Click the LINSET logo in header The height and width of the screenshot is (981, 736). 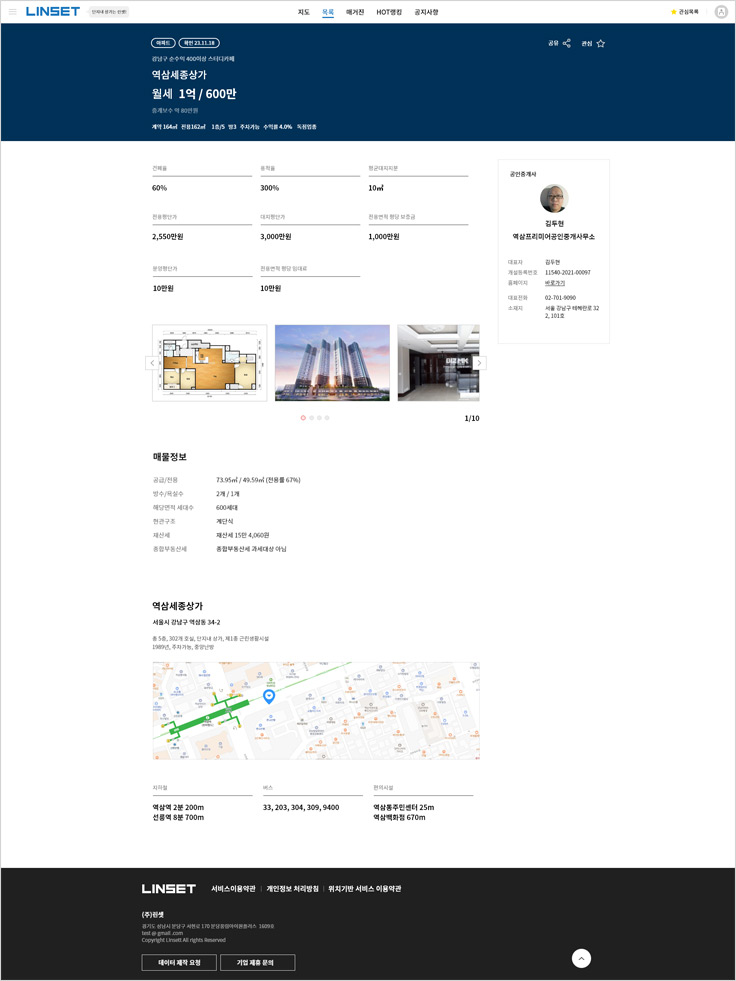click(53, 12)
